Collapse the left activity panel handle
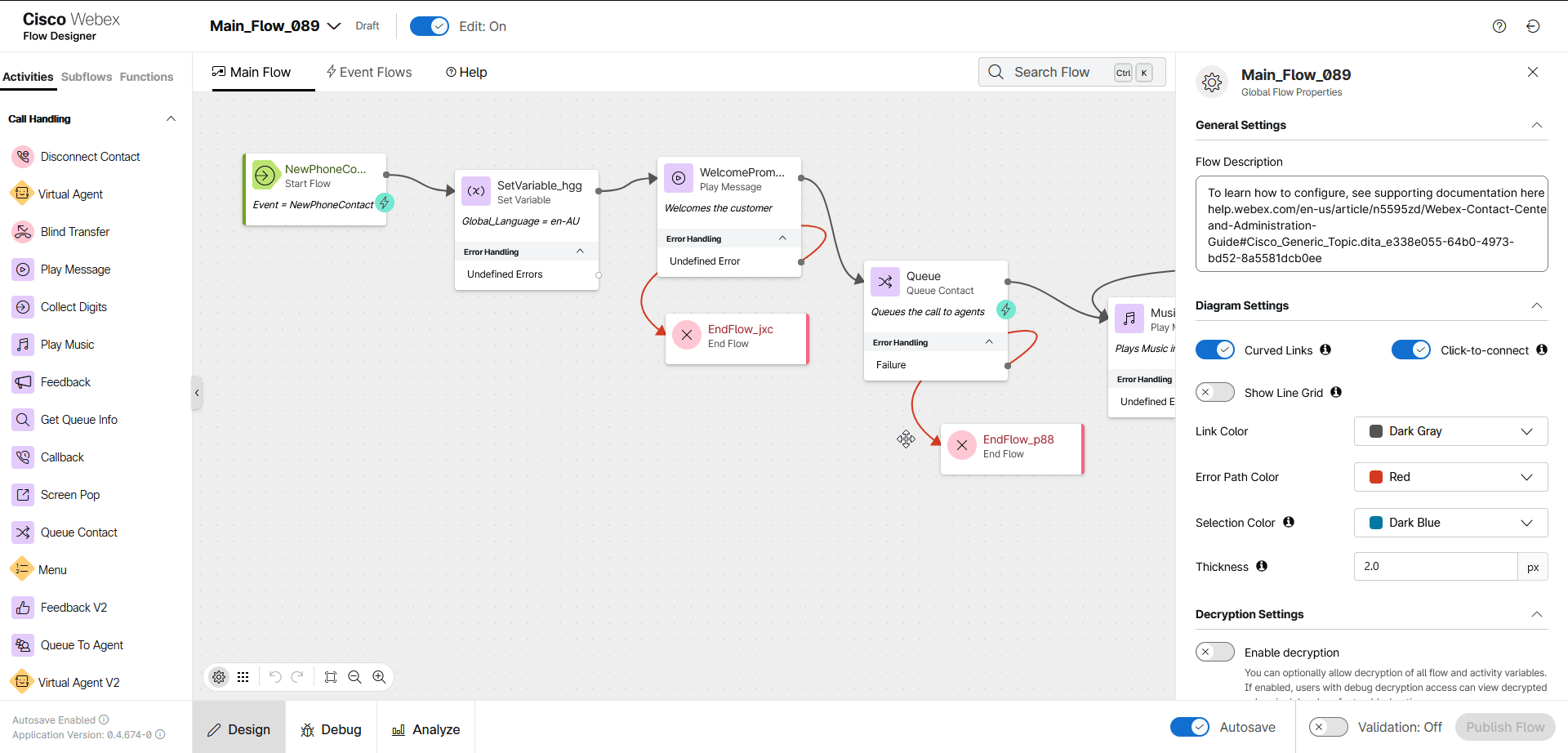1568x753 pixels. click(x=197, y=393)
